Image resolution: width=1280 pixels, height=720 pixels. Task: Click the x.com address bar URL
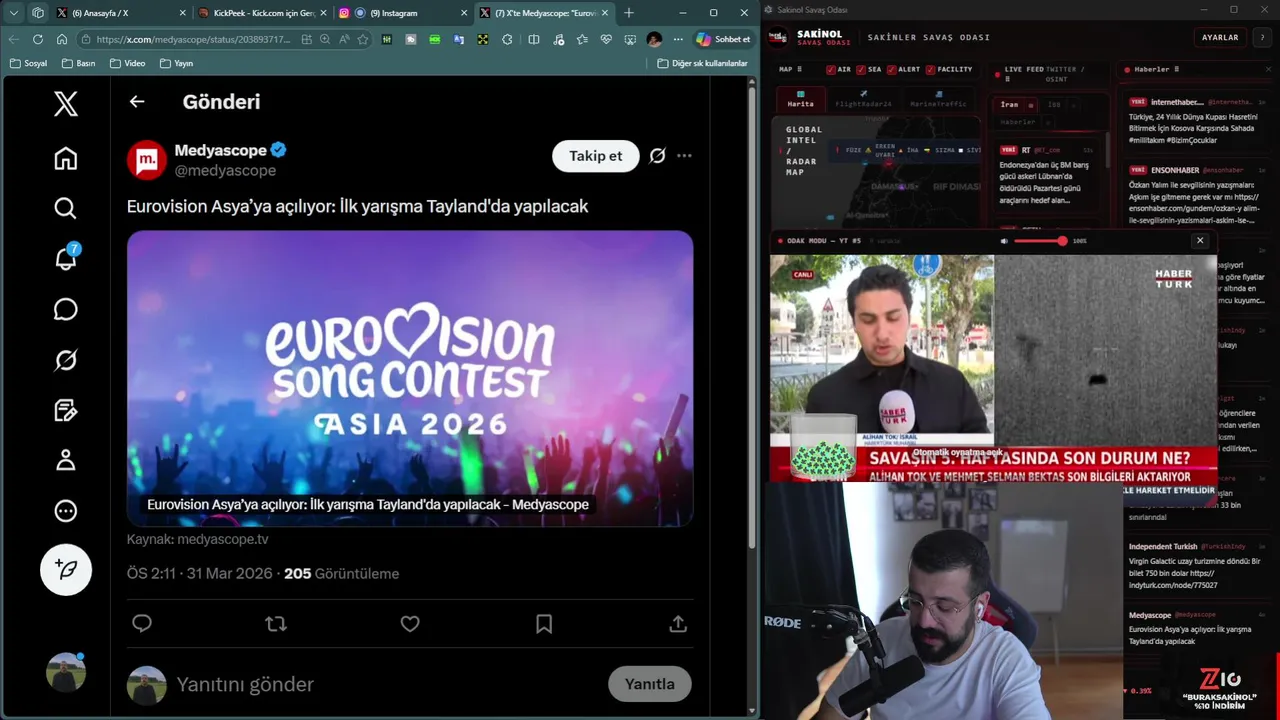[x=193, y=39]
